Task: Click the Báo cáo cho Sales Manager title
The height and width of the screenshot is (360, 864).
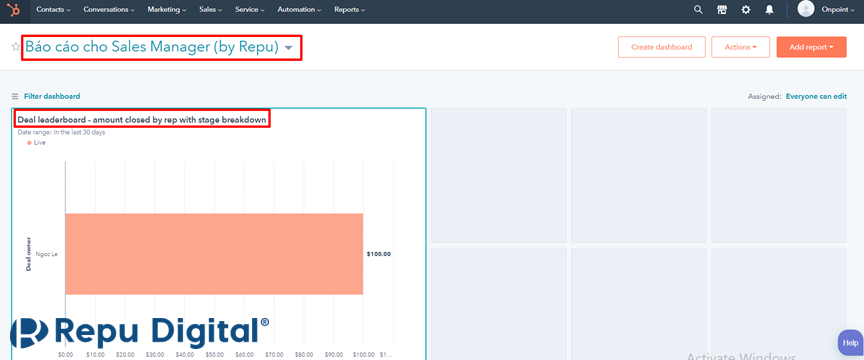Action: pos(152,47)
